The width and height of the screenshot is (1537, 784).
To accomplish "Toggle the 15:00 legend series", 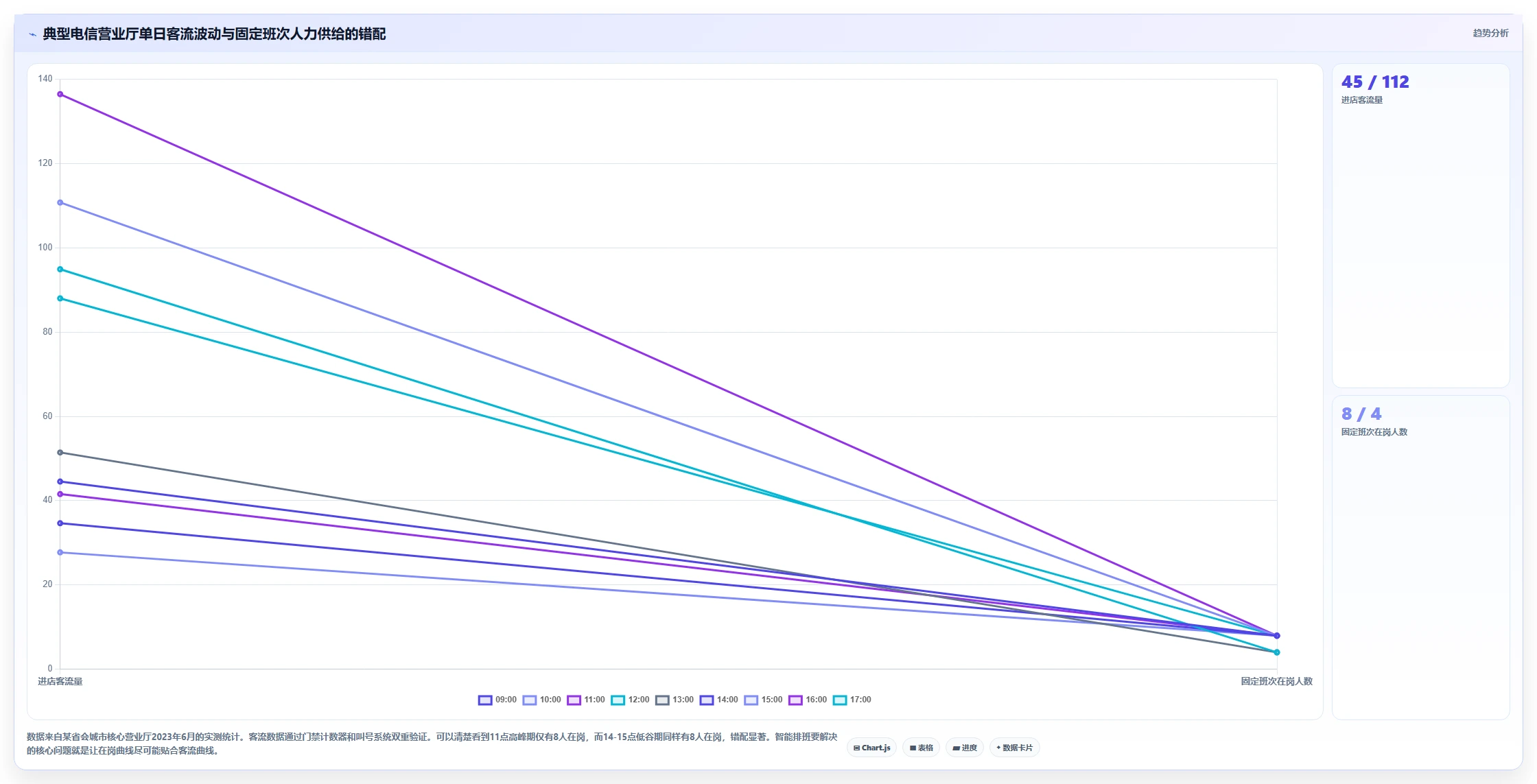I will coord(763,700).
